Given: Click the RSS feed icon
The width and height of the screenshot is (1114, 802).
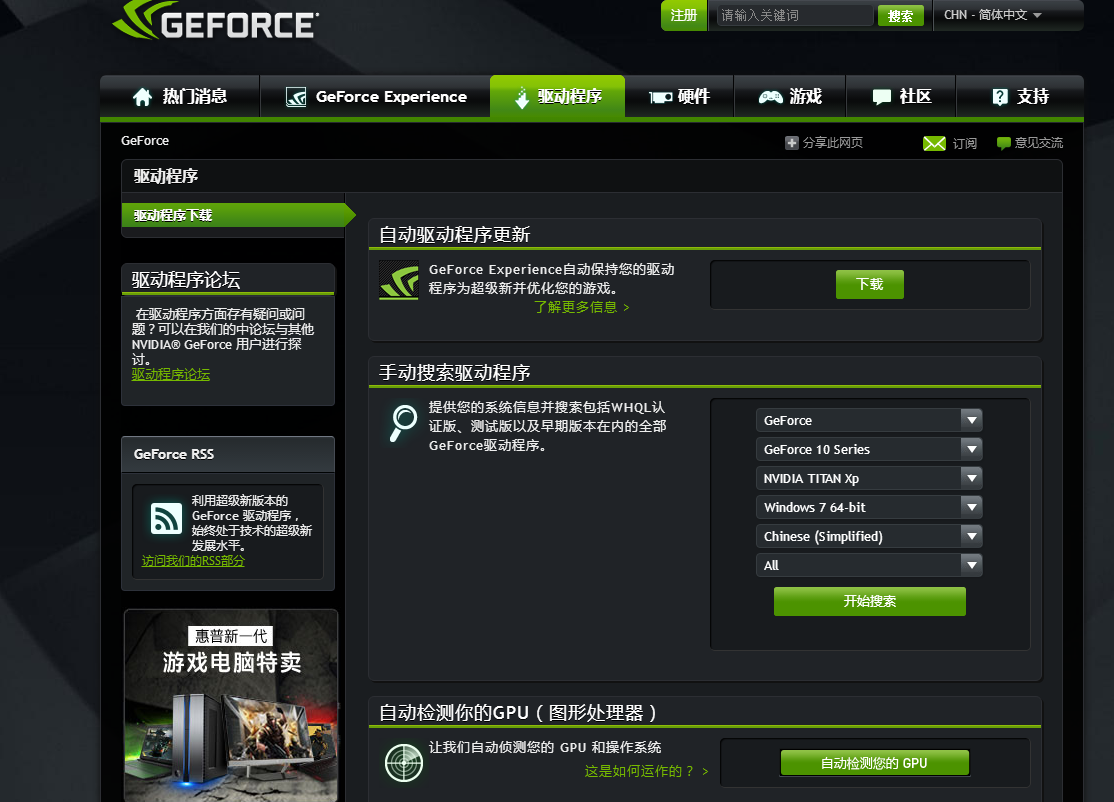Looking at the screenshot, I should (166, 519).
